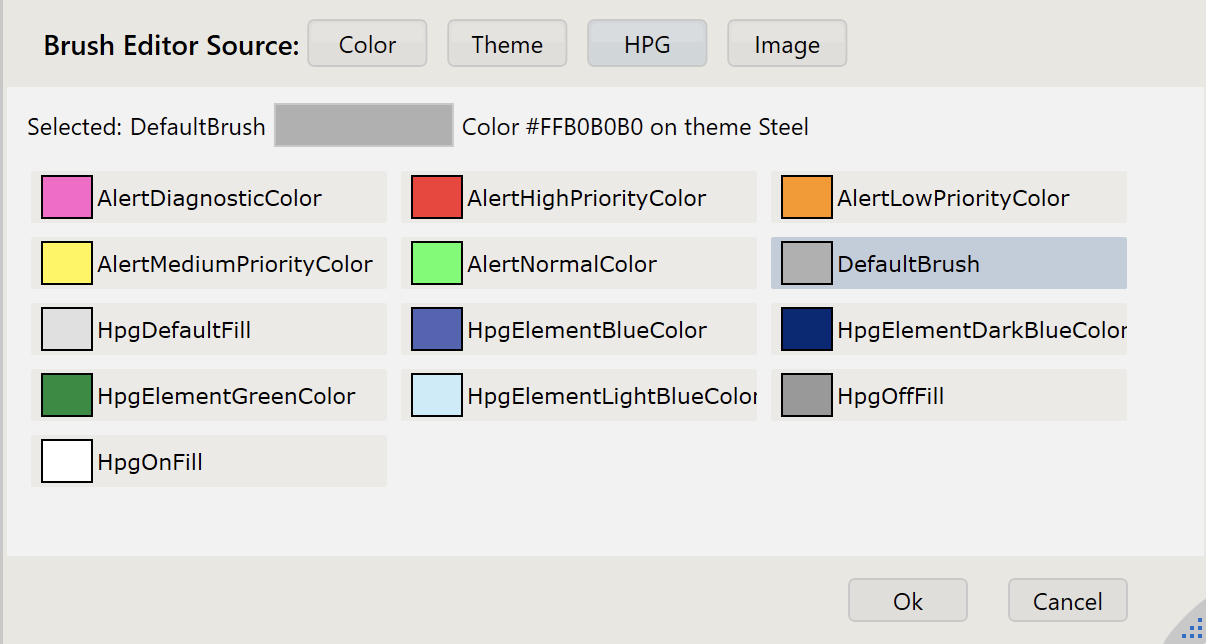This screenshot has height=644, width=1206.
Task: Pick the HpgElementBlueColor swatch
Action: tap(437, 329)
